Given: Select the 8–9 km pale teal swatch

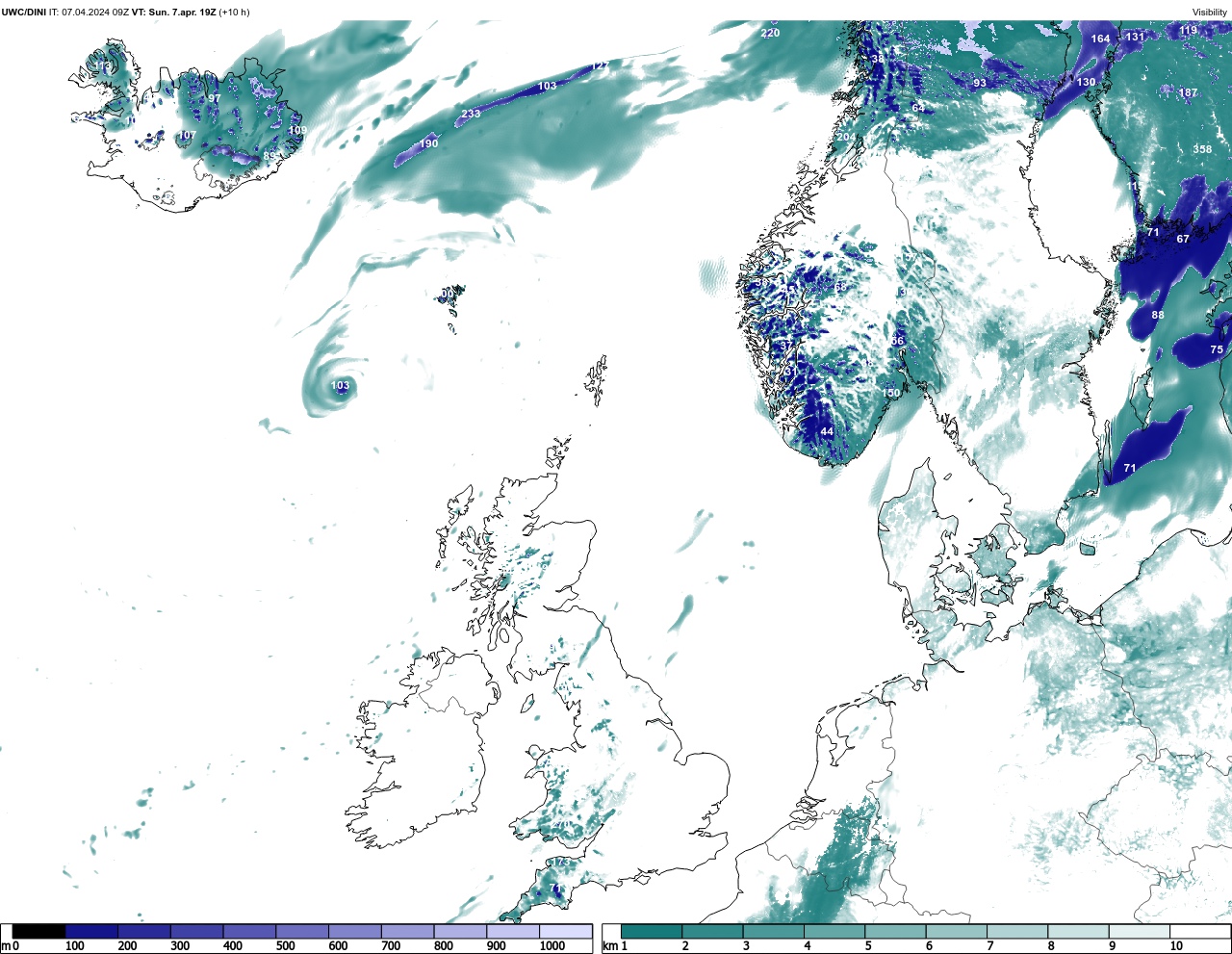Looking at the screenshot, I should (x=1078, y=931).
